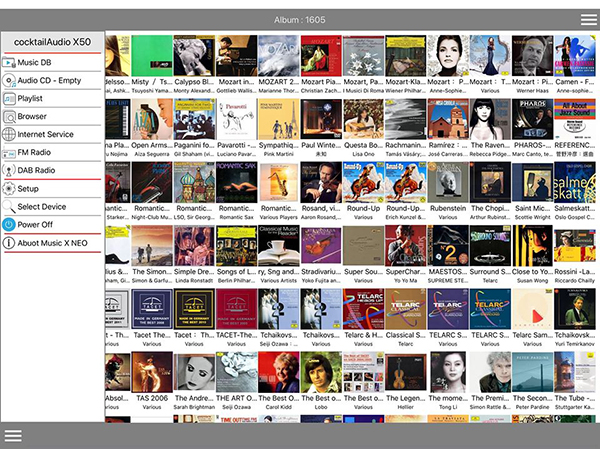Open All About Jazz Sound REFERENCE cover
This screenshot has height=449, width=600.
574,119
